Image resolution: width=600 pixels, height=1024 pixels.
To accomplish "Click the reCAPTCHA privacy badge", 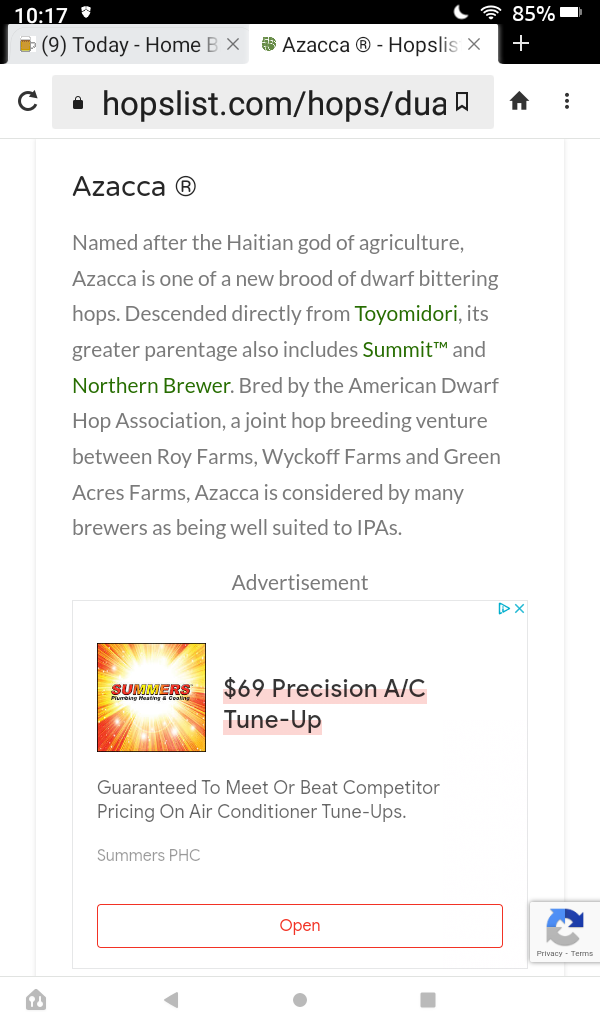I will (x=565, y=932).
